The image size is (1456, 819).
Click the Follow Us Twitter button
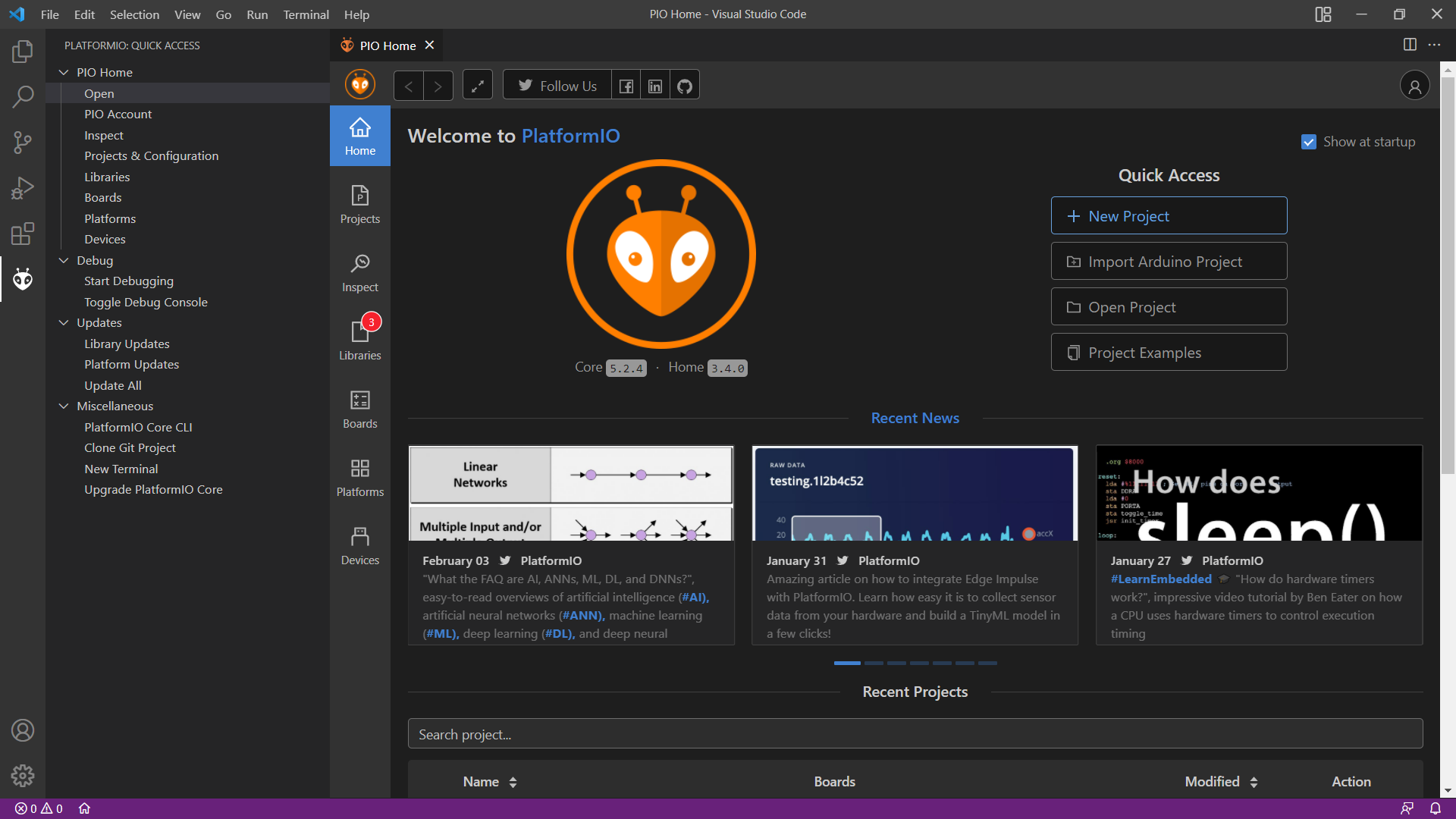[x=557, y=86]
